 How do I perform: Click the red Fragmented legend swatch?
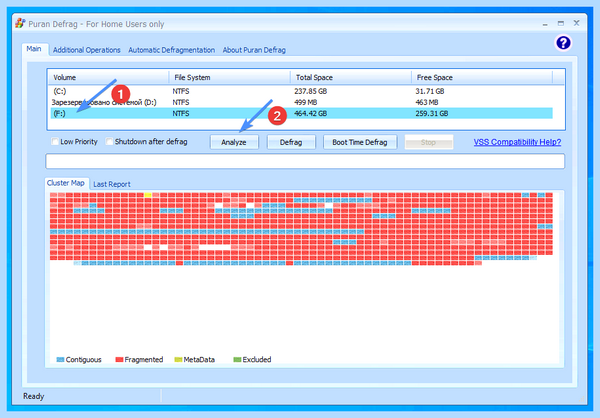click(119, 359)
